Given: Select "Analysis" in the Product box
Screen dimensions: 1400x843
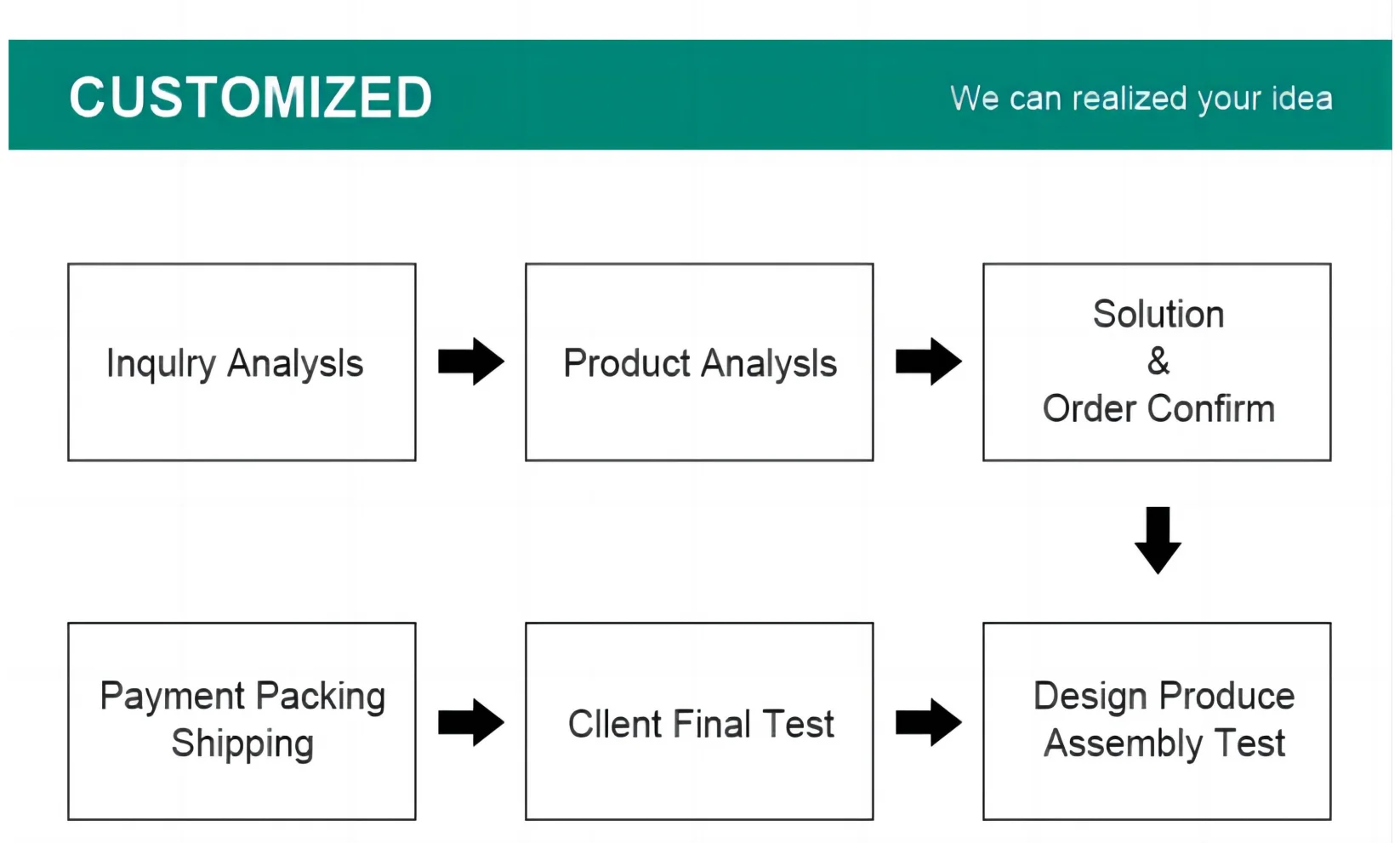Looking at the screenshot, I should tap(769, 364).
